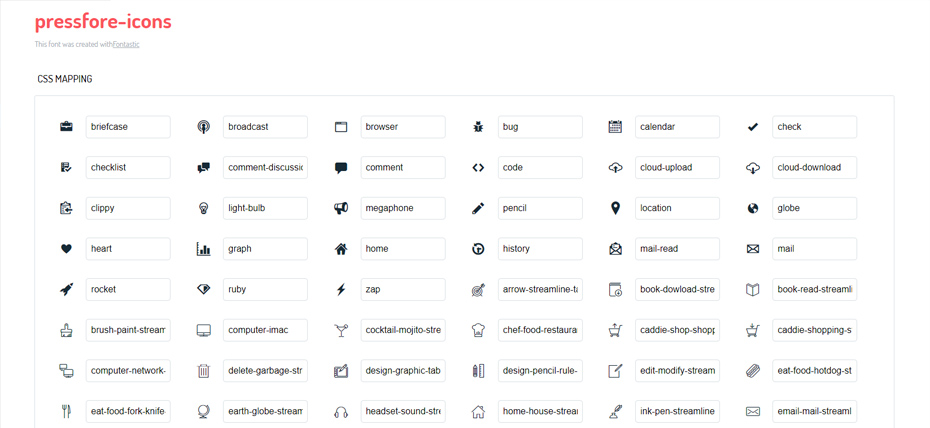The image size is (930, 428).
Task: Click the heart icon
Action: pyautogui.click(x=66, y=249)
